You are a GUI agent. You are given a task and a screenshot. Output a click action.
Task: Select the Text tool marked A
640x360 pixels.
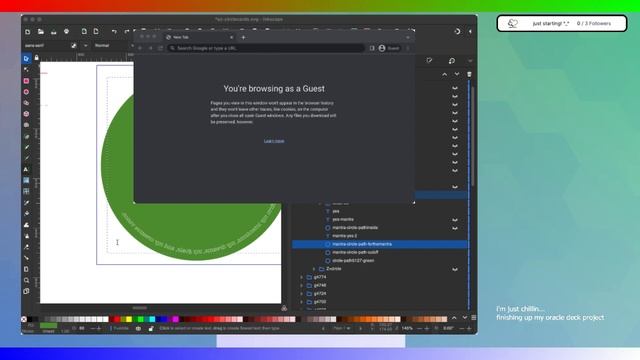pyautogui.click(x=26, y=169)
